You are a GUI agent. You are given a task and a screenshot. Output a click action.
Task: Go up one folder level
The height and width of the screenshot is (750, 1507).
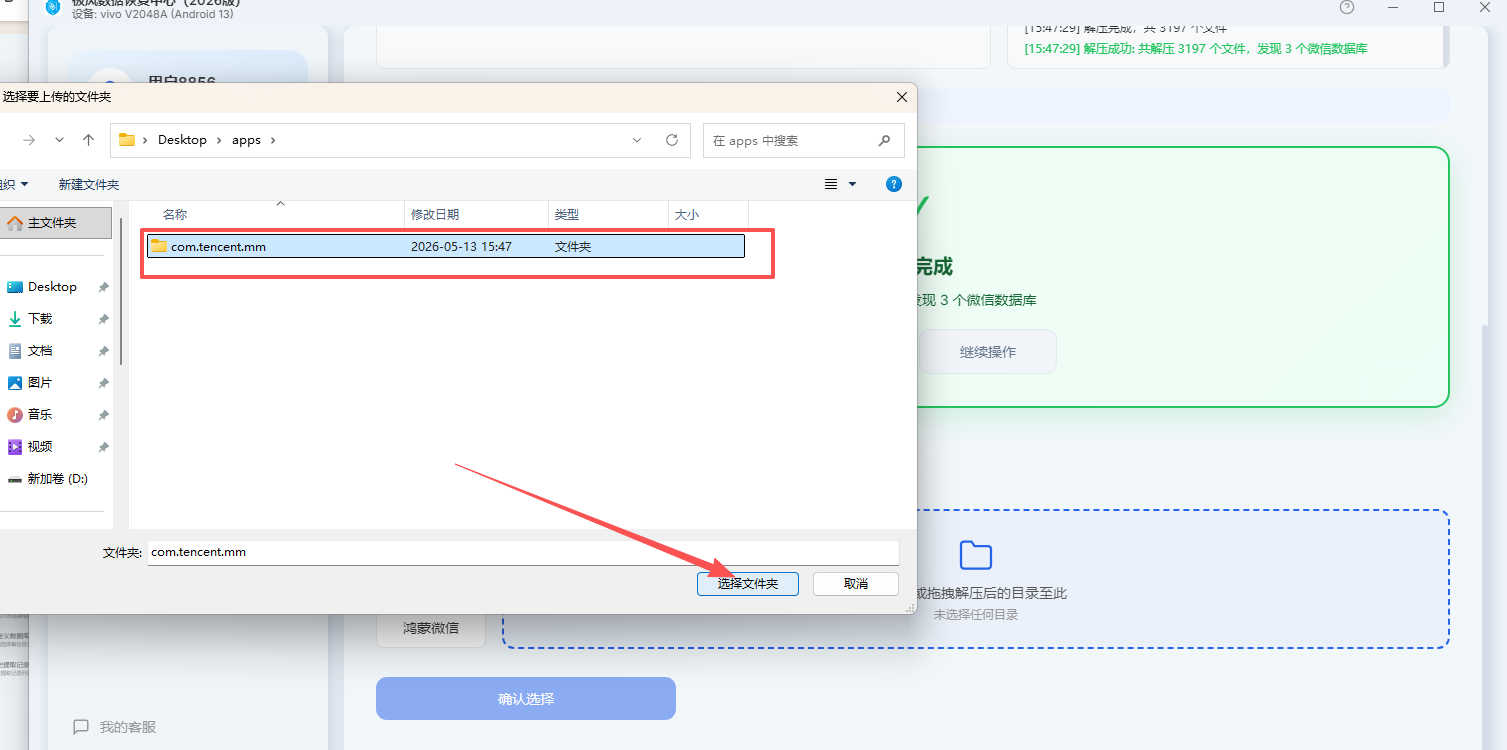click(x=88, y=140)
